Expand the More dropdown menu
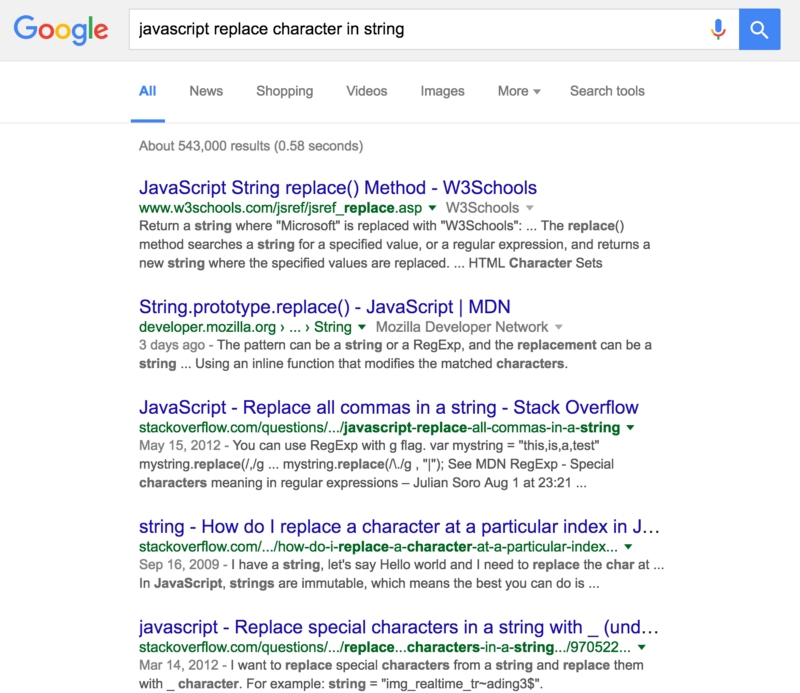The height and width of the screenshot is (693, 800). (519, 91)
